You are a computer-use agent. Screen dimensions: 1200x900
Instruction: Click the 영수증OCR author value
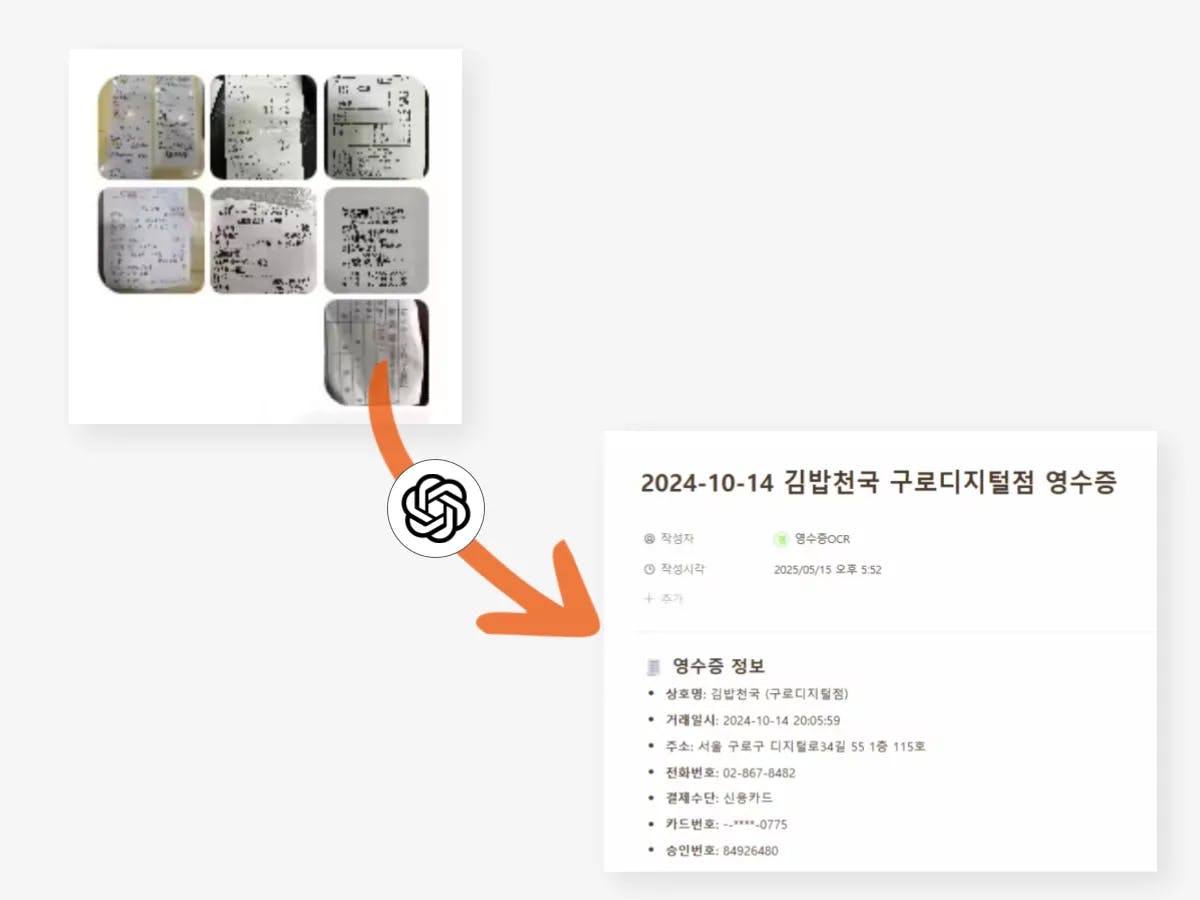click(x=822, y=539)
